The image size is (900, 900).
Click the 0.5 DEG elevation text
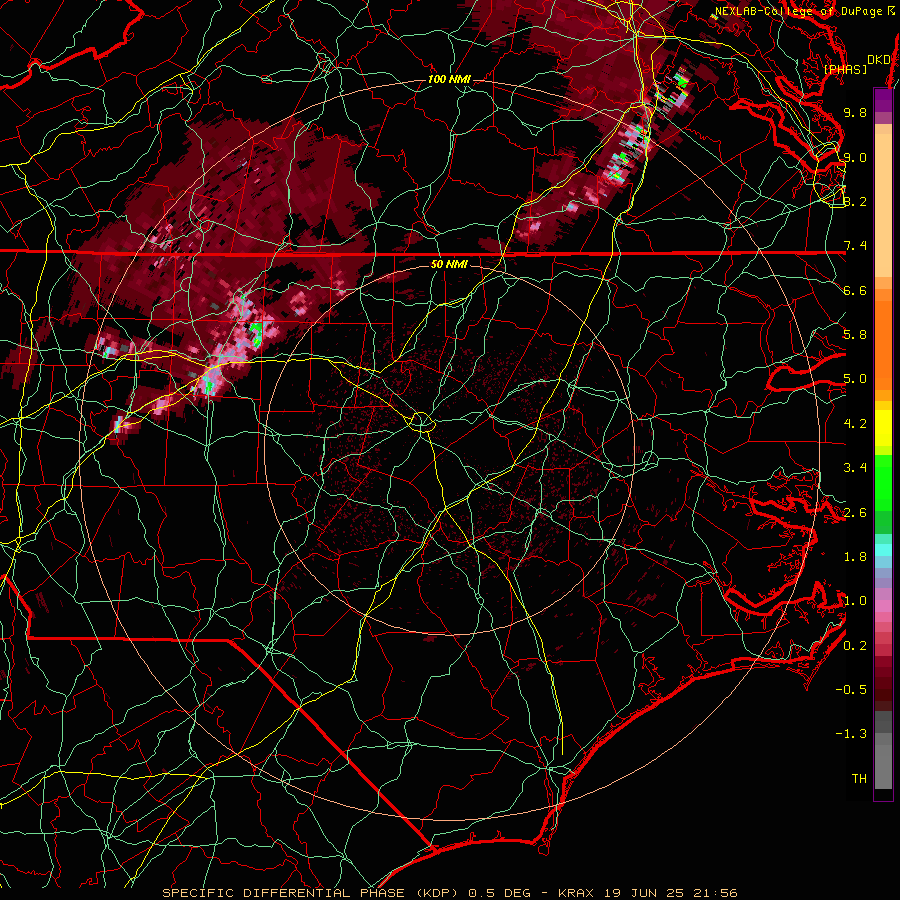click(x=500, y=893)
